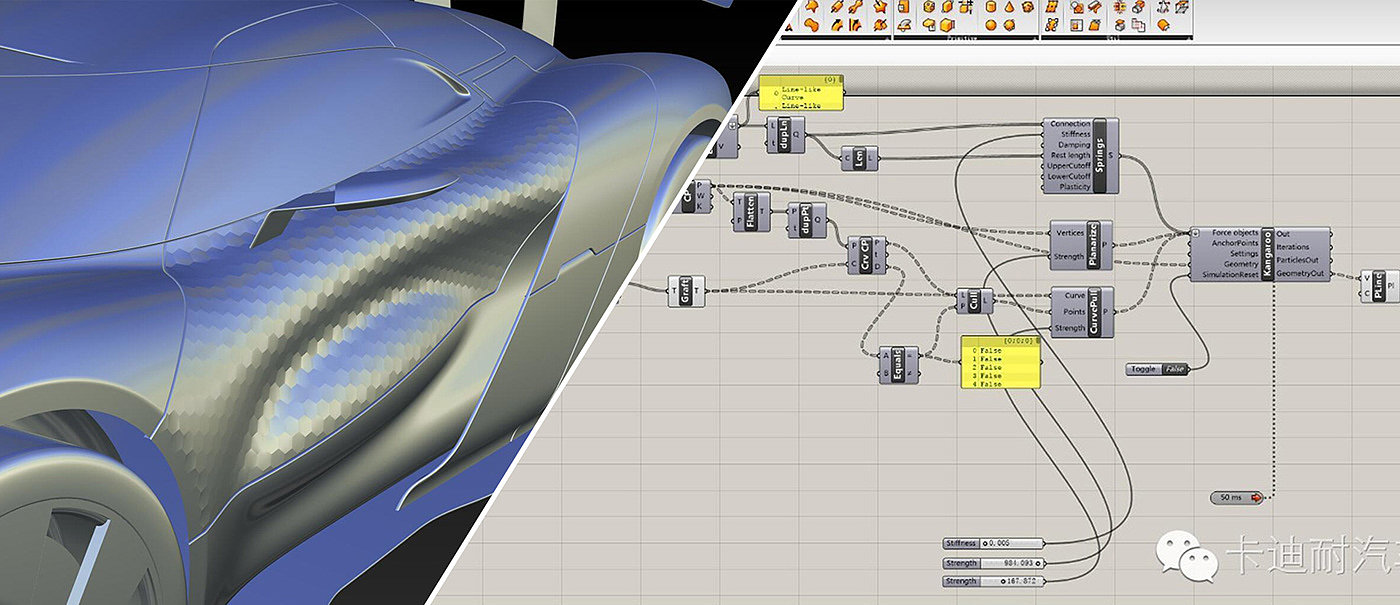1400x605 pixels.
Task: Click the Planarize component on canvas
Action: tap(1094, 244)
